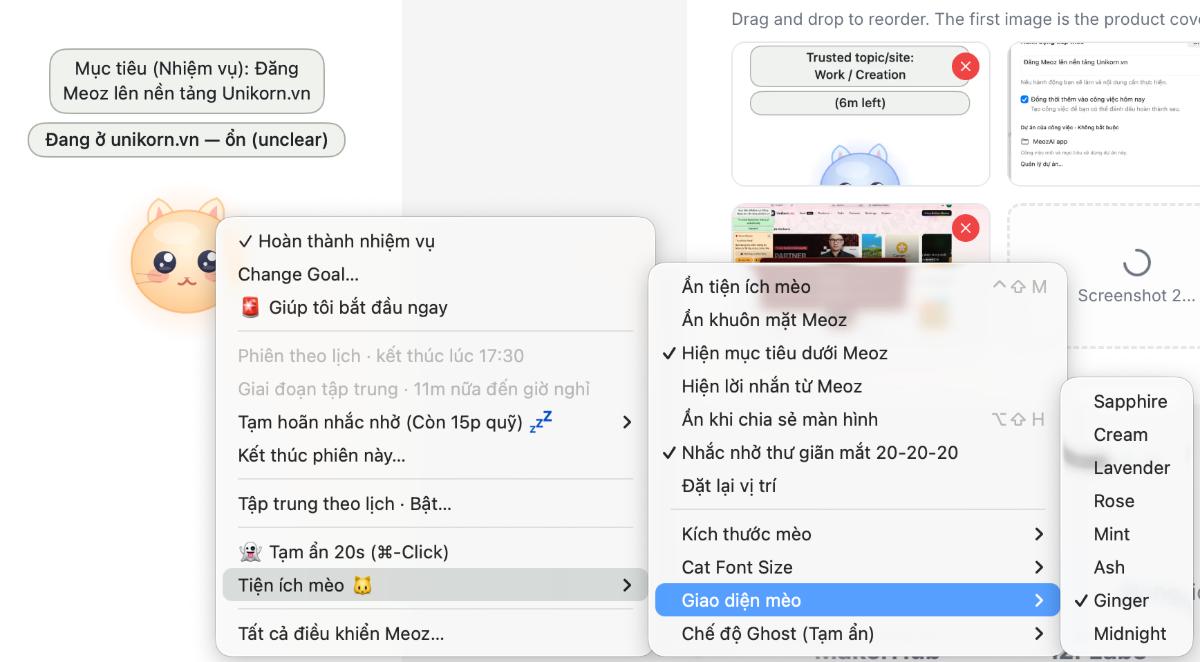Click the (6m left) pill
This screenshot has width=1200, height=662.
[x=859, y=103]
